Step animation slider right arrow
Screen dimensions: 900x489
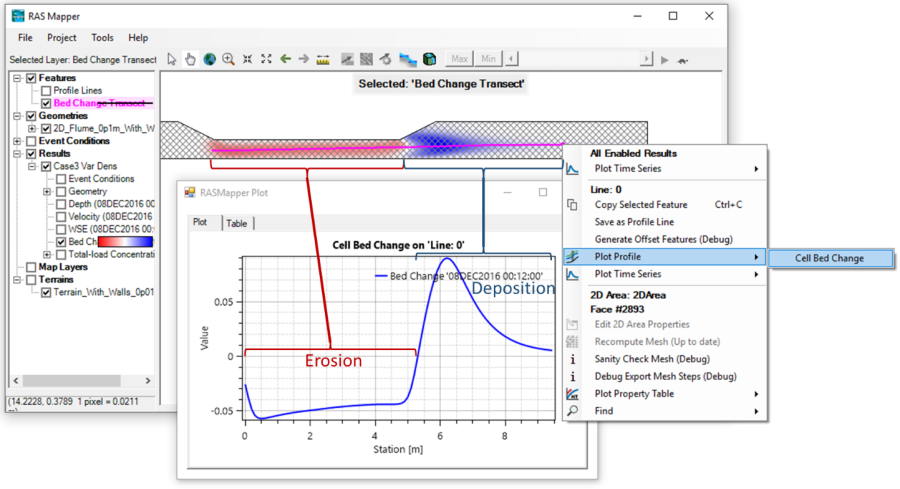[x=647, y=59]
